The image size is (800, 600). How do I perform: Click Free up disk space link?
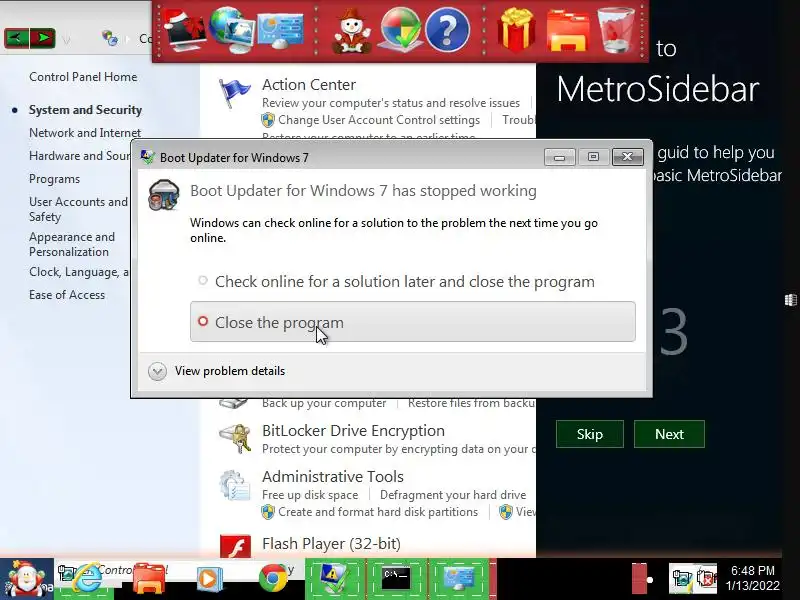click(310, 495)
